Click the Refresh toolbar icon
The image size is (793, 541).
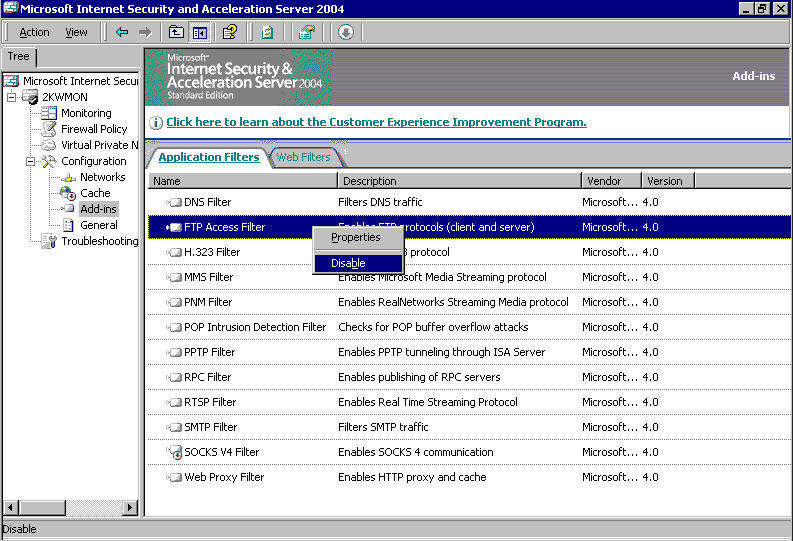267,32
